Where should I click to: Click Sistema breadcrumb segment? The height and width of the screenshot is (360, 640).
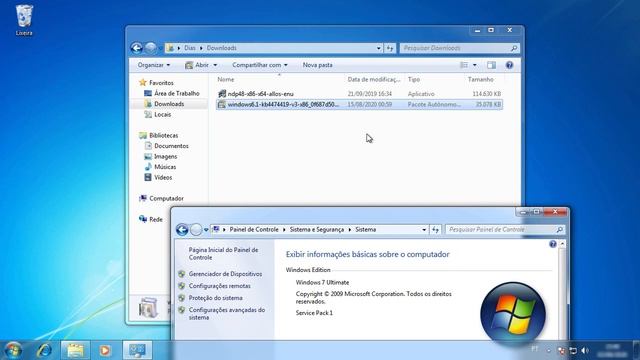[366, 229]
